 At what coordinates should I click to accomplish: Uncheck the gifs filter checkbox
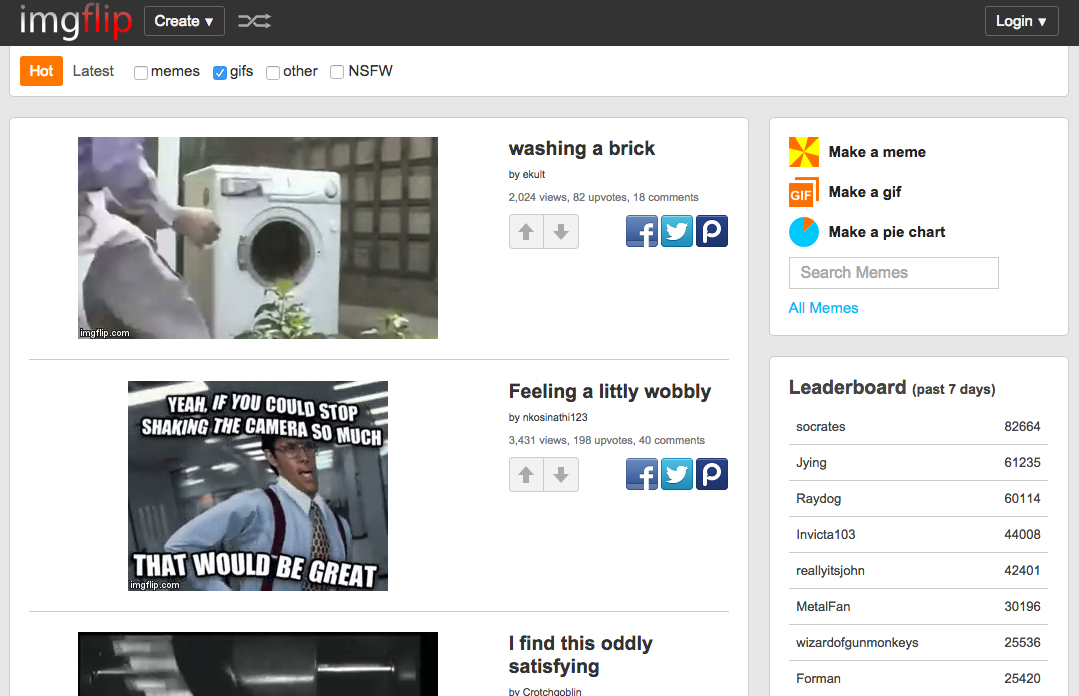click(220, 72)
